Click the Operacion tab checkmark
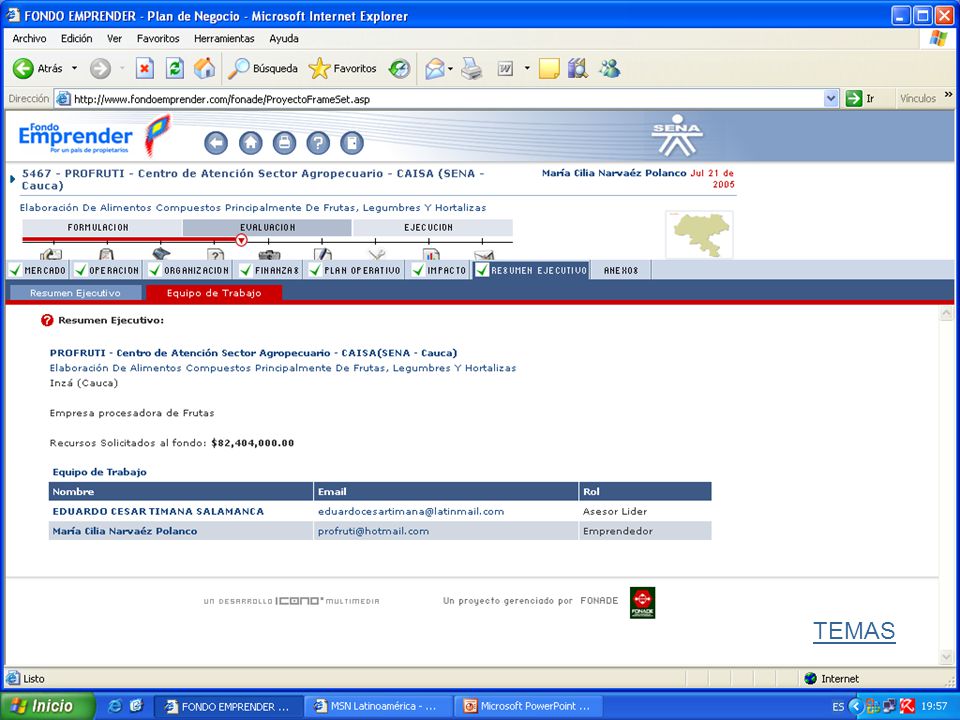 (x=80, y=270)
